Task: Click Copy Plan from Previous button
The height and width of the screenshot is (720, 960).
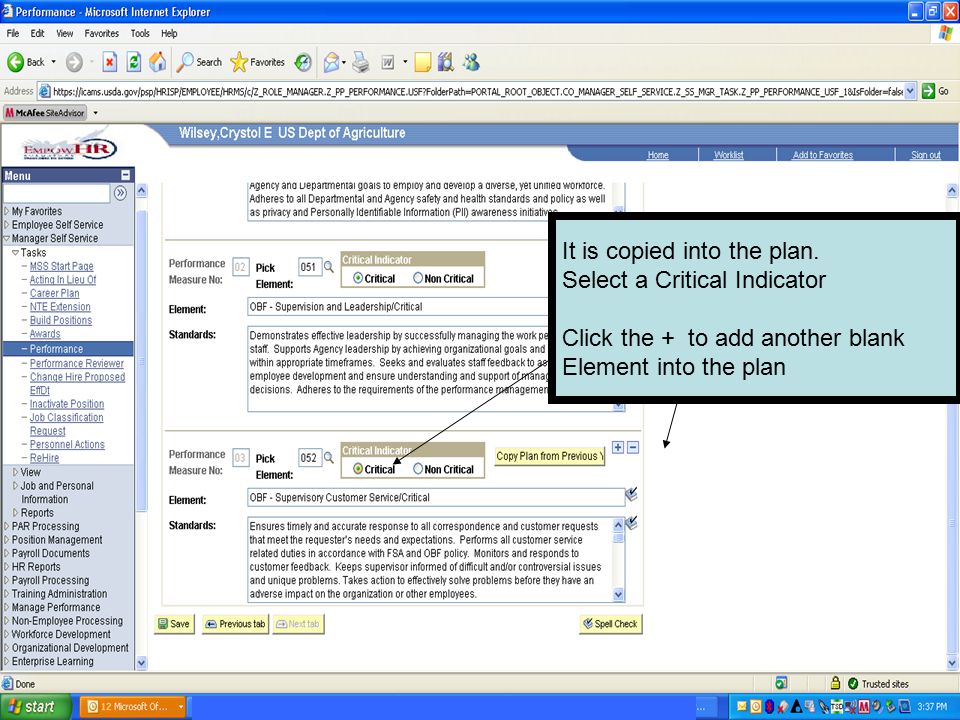Action: pyautogui.click(x=550, y=456)
